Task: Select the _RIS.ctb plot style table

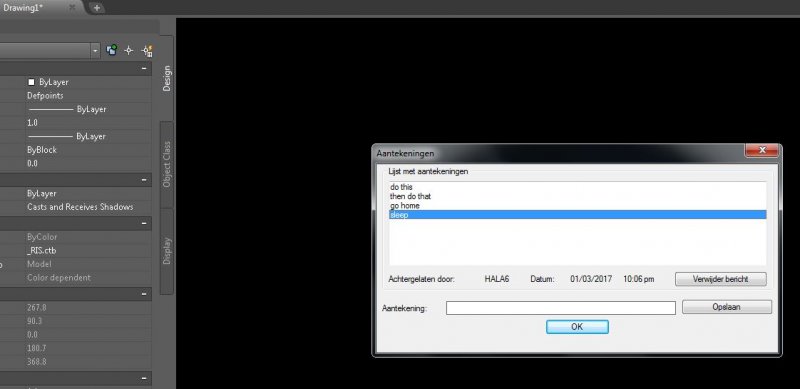Action: [42, 251]
